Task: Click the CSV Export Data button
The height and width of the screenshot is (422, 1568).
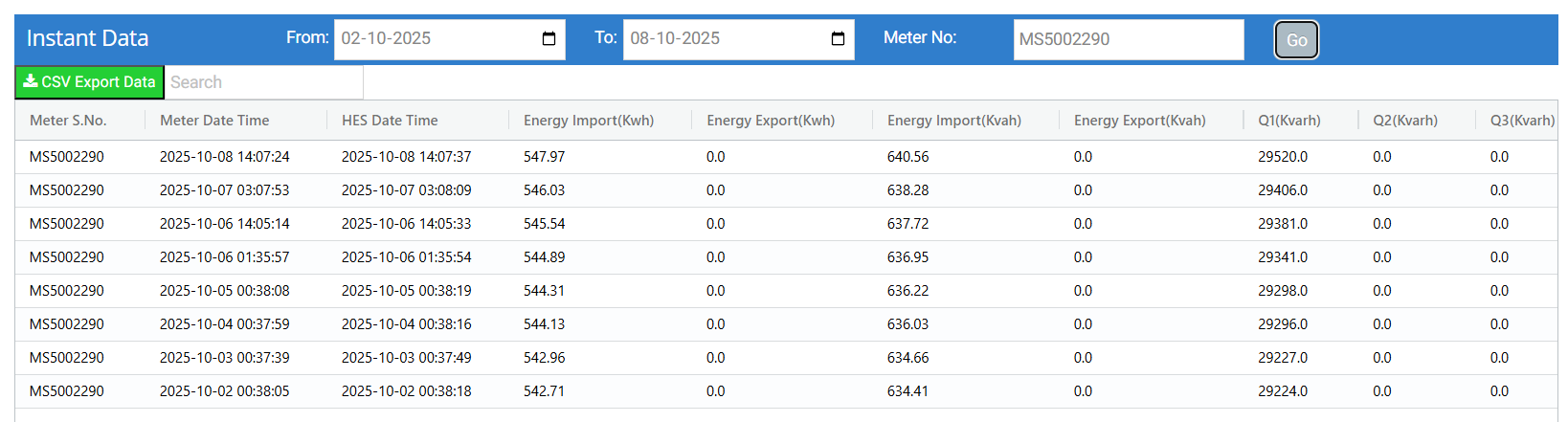Action: click(89, 82)
